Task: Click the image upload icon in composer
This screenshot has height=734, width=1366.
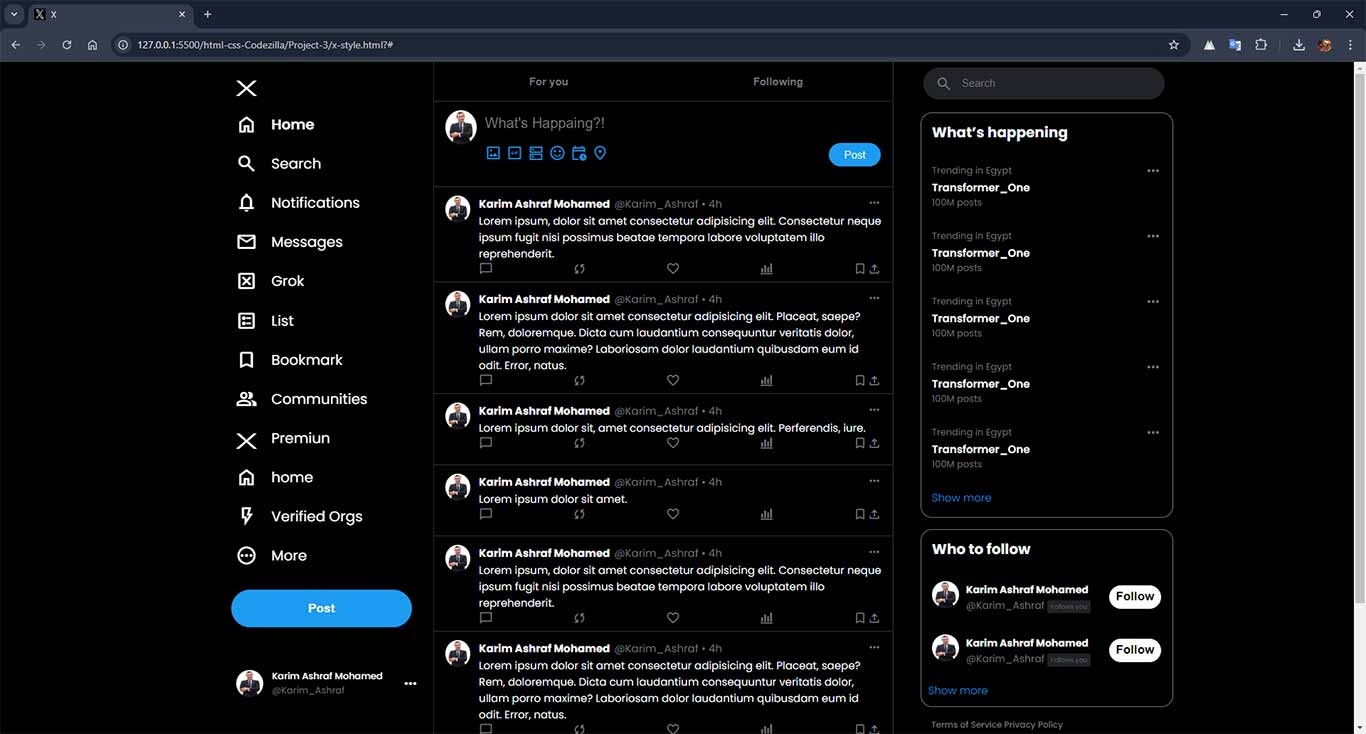Action: pyautogui.click(x=493, y=153)
